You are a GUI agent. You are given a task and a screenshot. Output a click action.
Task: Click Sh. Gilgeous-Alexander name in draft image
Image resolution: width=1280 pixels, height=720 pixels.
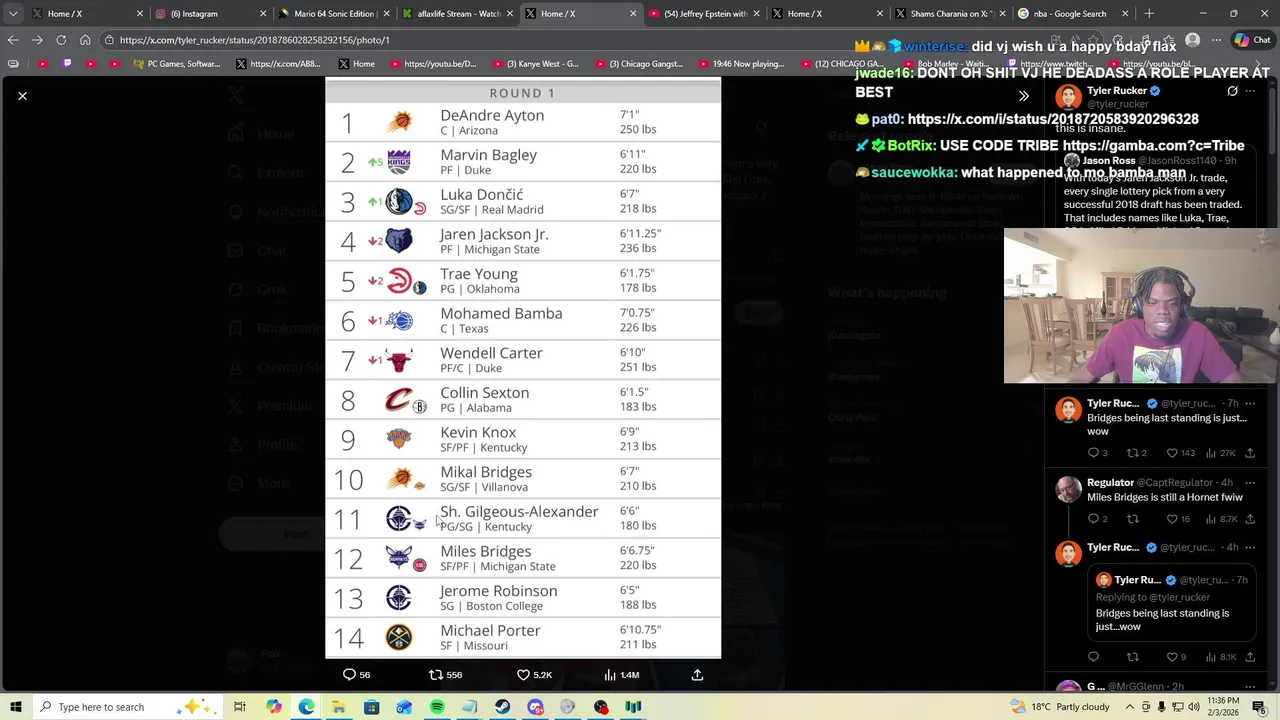(x=519, y=512)
